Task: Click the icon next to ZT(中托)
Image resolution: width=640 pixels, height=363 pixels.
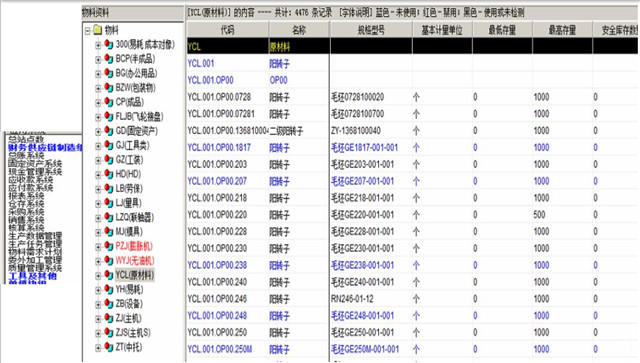Action: [109, 347]
